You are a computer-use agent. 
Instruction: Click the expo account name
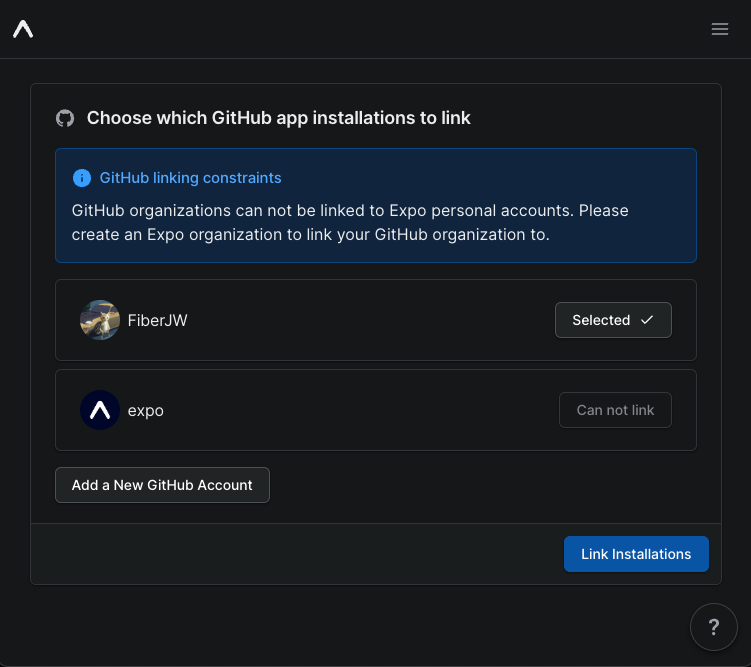(146, 411)
